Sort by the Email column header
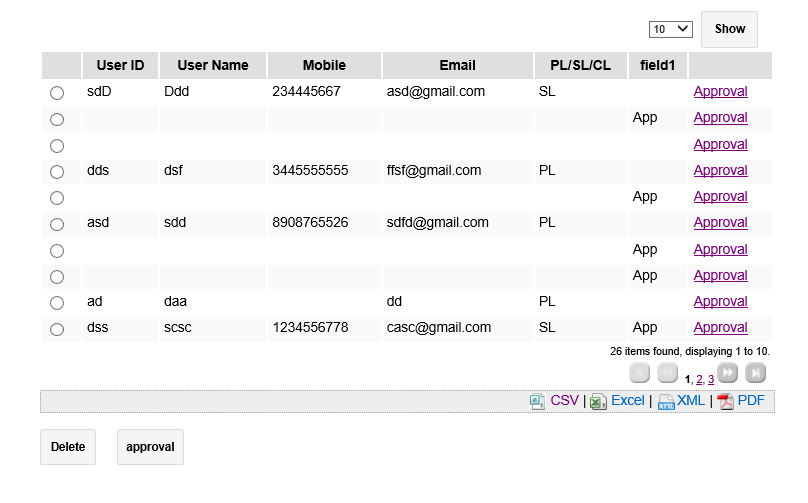Image resolution: width=808 pixels, height=503 pixels. (x=457, y=65)
